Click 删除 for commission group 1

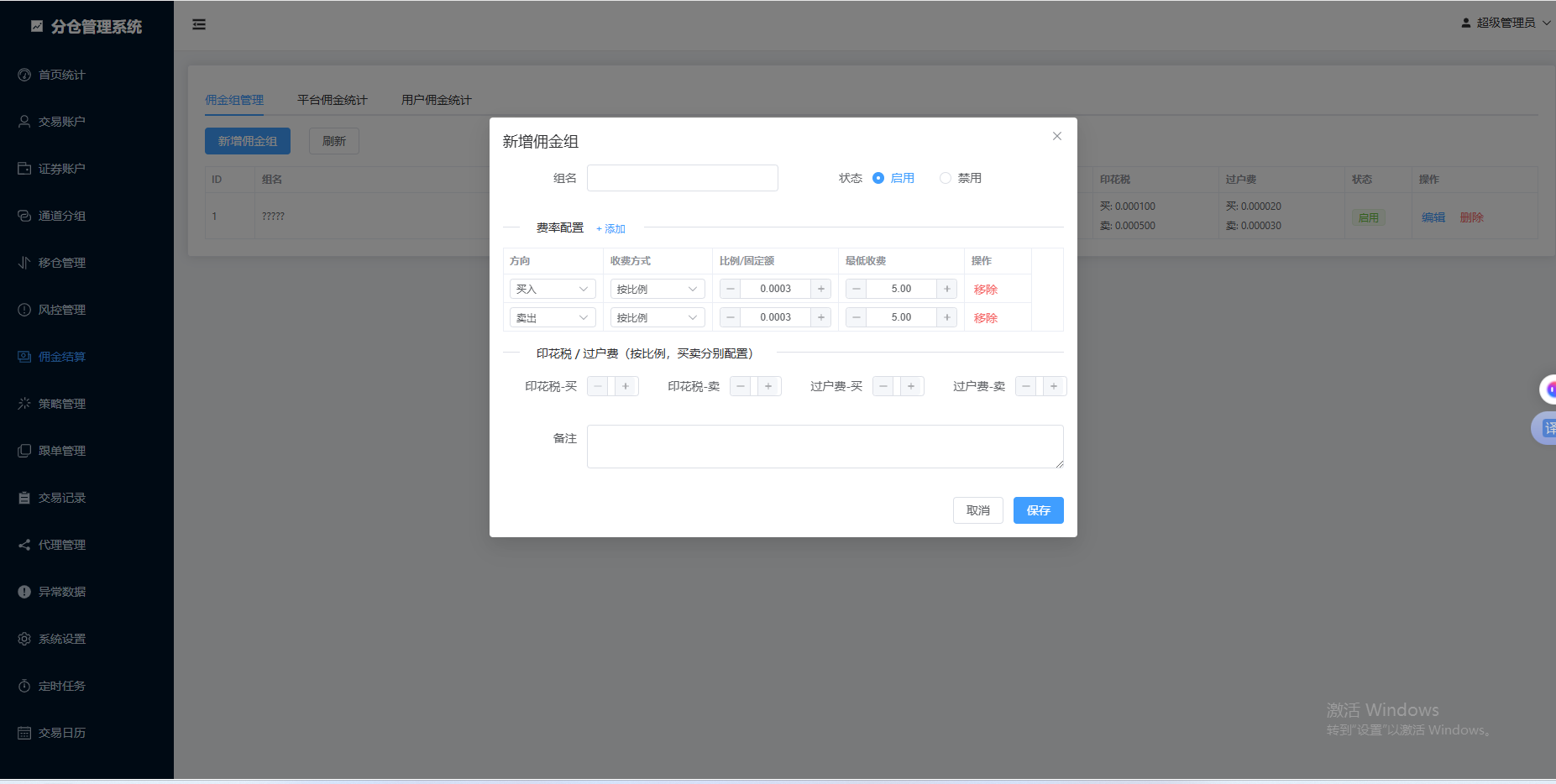(x=1471, y=217)
